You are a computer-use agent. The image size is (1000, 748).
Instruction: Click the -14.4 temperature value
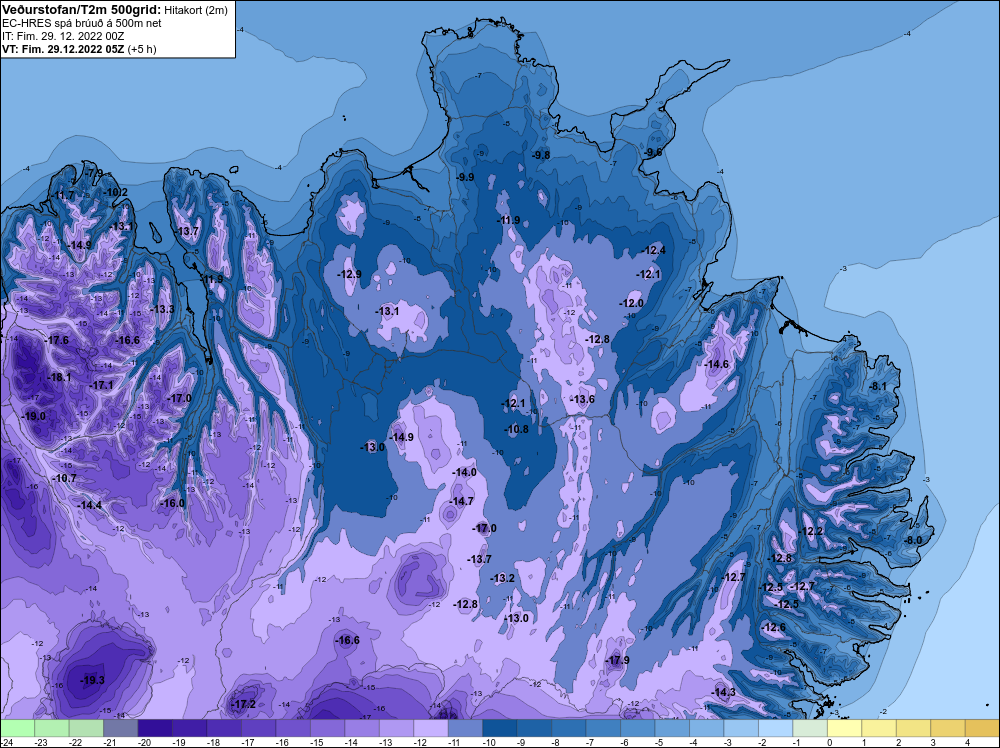tap(90, 505)
